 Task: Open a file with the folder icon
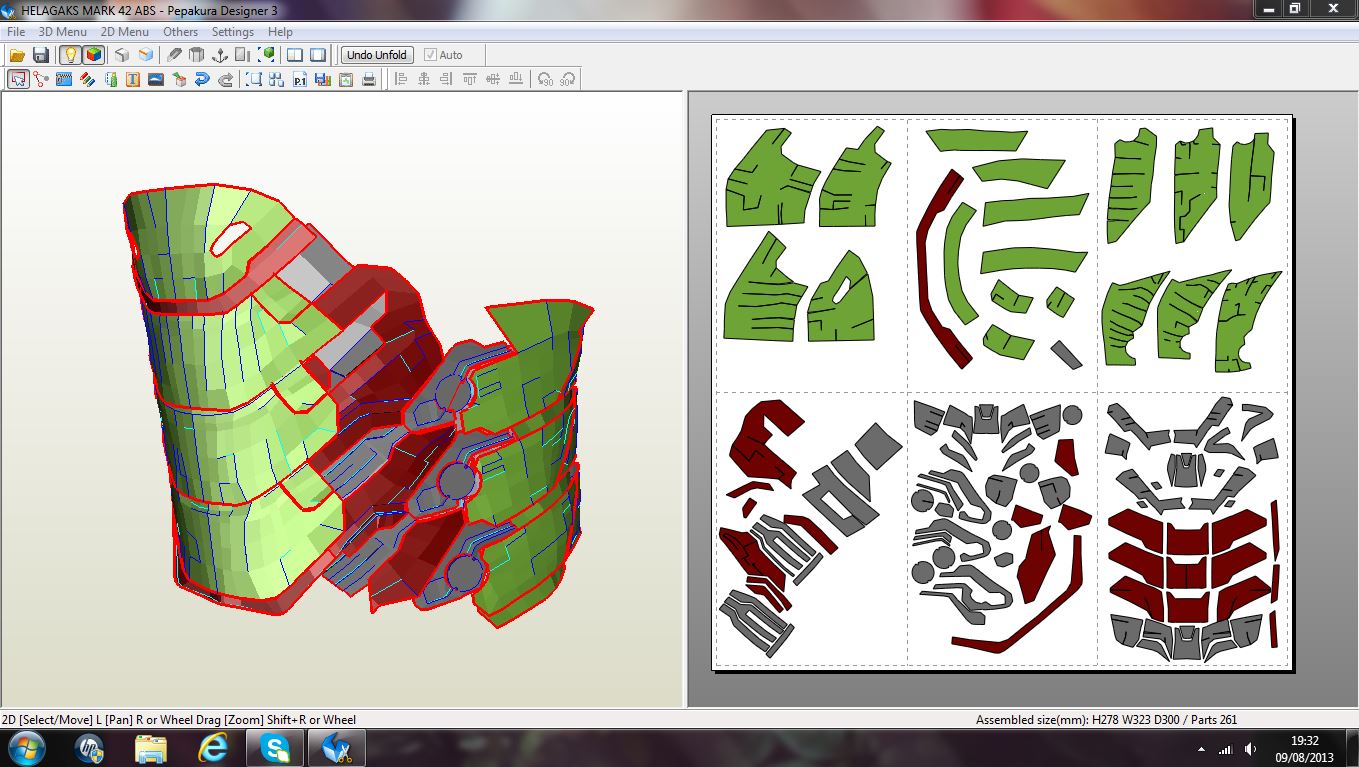17,55
